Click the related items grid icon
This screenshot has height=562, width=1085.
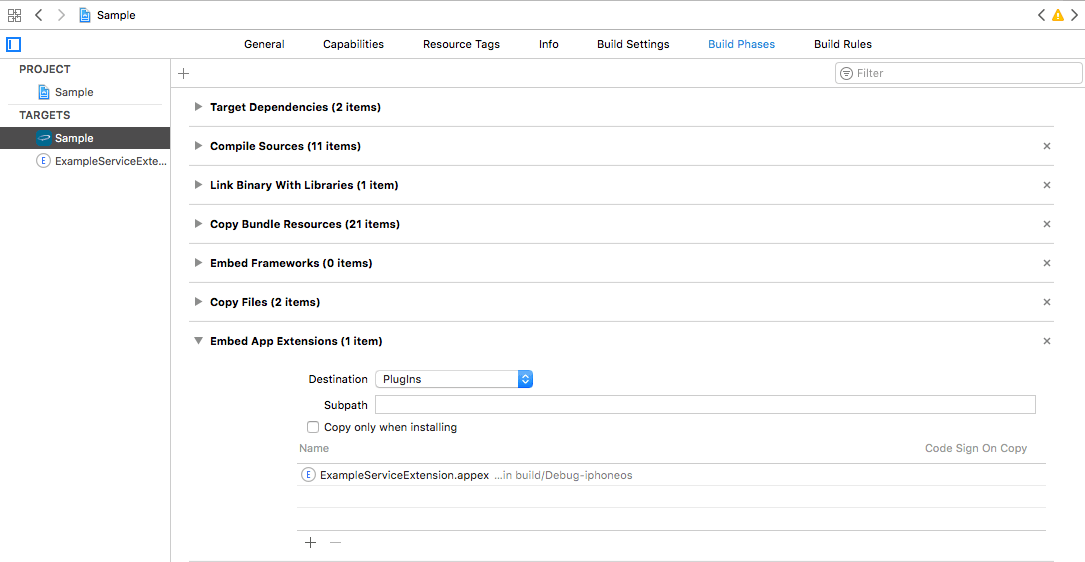(14, 15)
